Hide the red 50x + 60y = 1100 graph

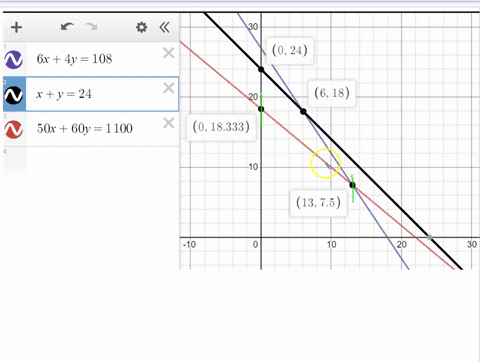point(14,130)
